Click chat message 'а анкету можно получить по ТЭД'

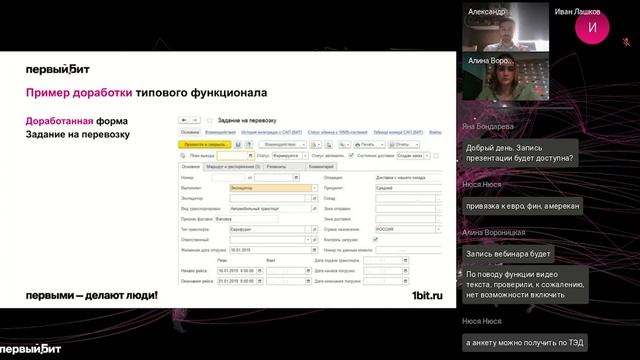tap(525, 343)
